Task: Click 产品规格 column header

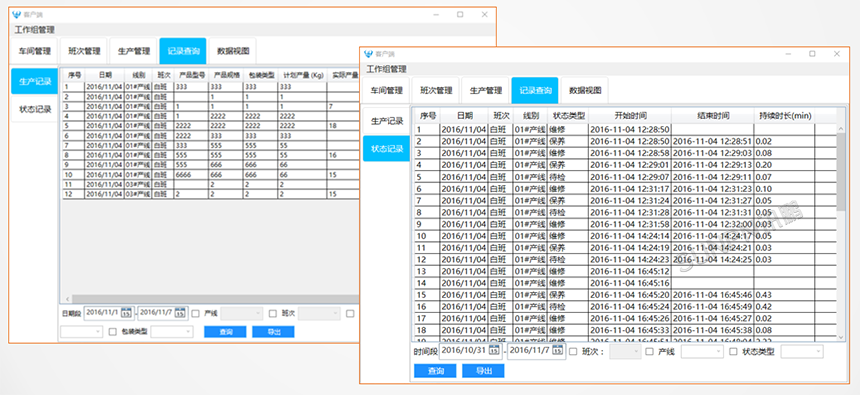Action: pyautogui.click(x=226, y=75)
